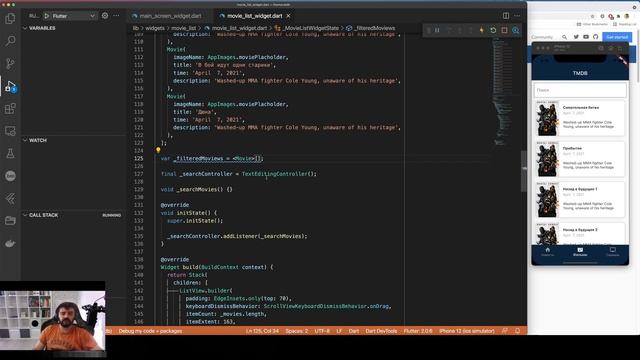Open 'Назад в будущее 1' movie card

point(580,200)
